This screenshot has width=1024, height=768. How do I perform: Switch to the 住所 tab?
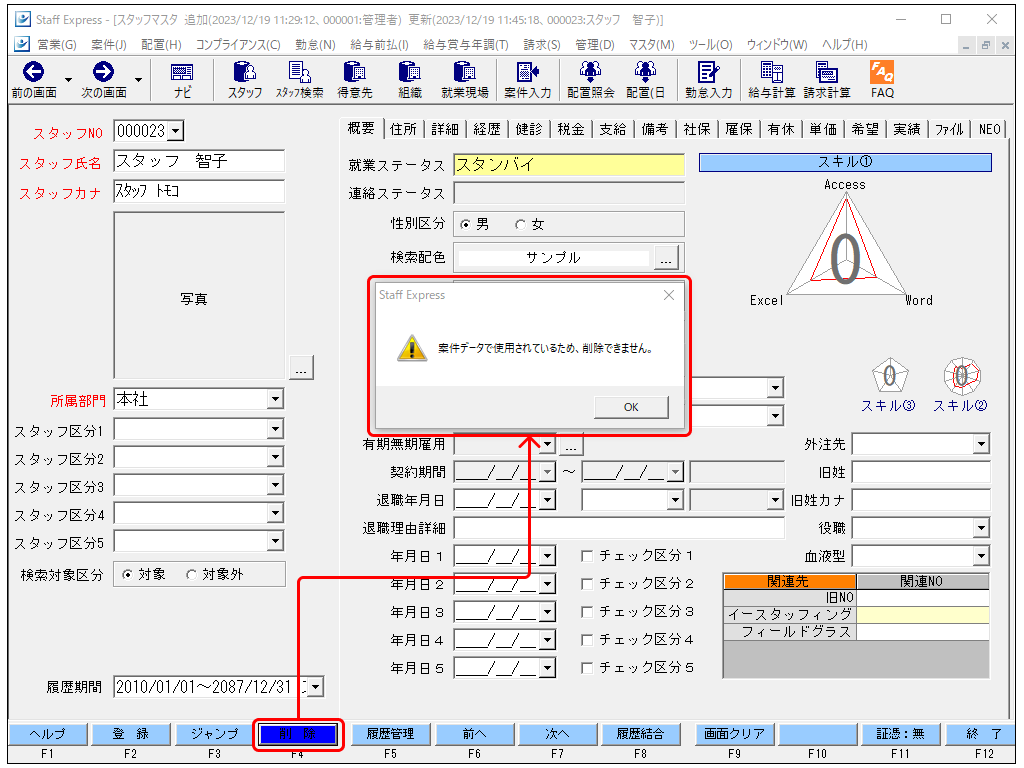click(x=403, y=129)
